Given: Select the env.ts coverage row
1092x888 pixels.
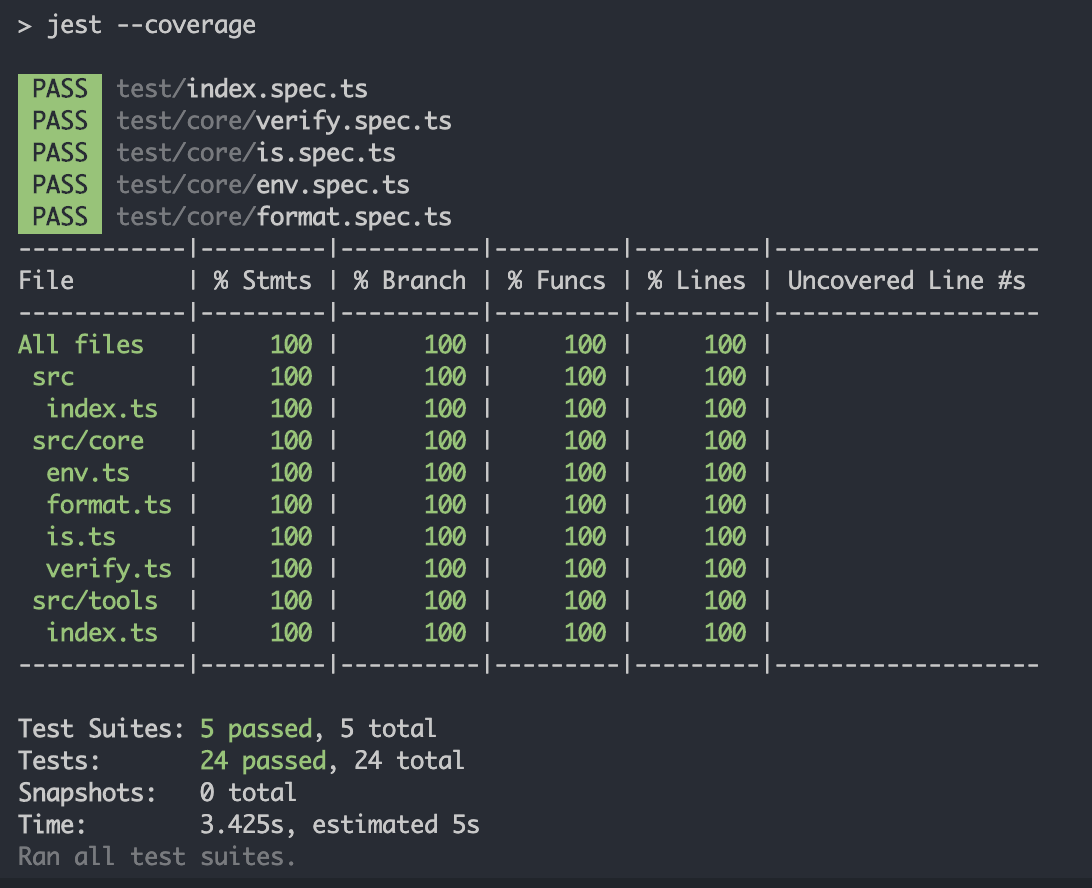Looking at the screenshot, I should click(x=88, y=473).
